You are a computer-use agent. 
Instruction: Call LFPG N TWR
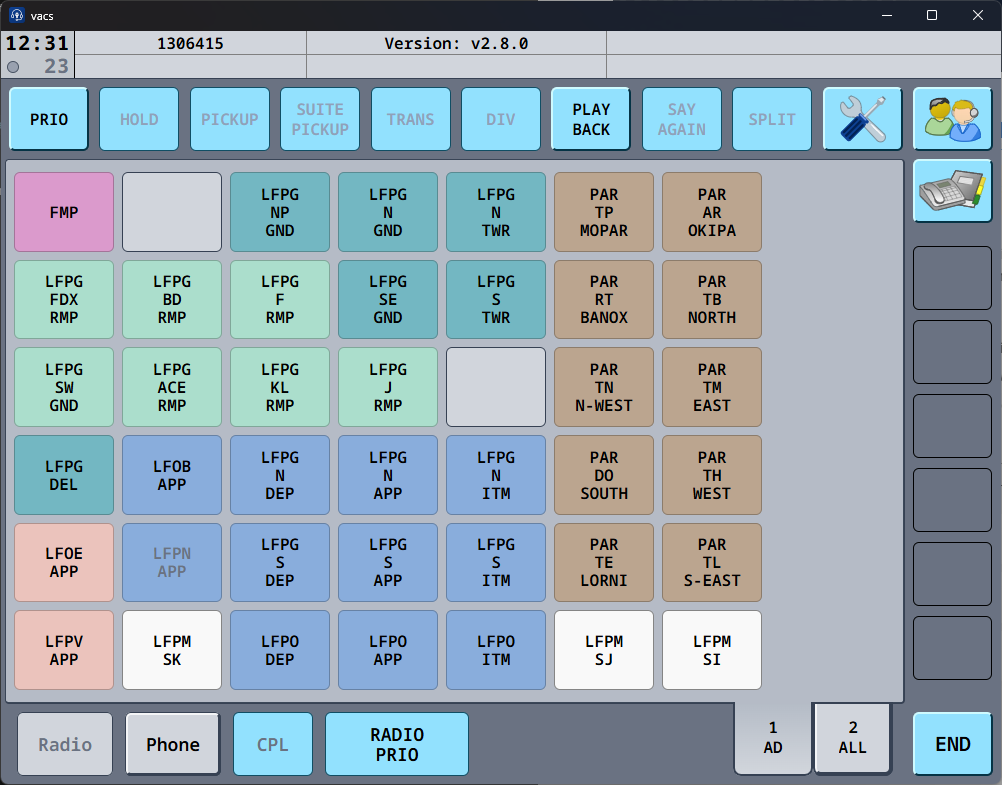click(x=496, y=212)
